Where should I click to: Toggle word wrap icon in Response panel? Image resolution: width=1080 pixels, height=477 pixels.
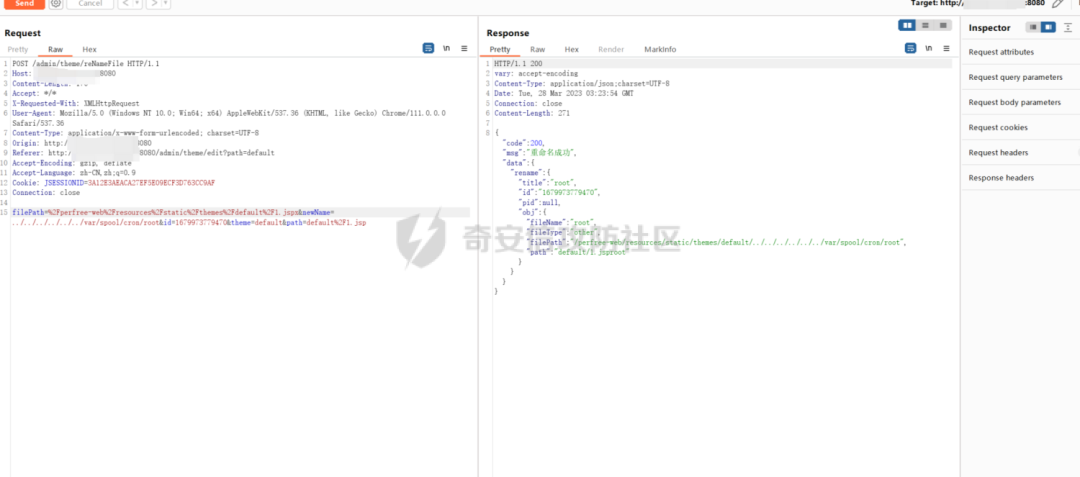(911, 48)
